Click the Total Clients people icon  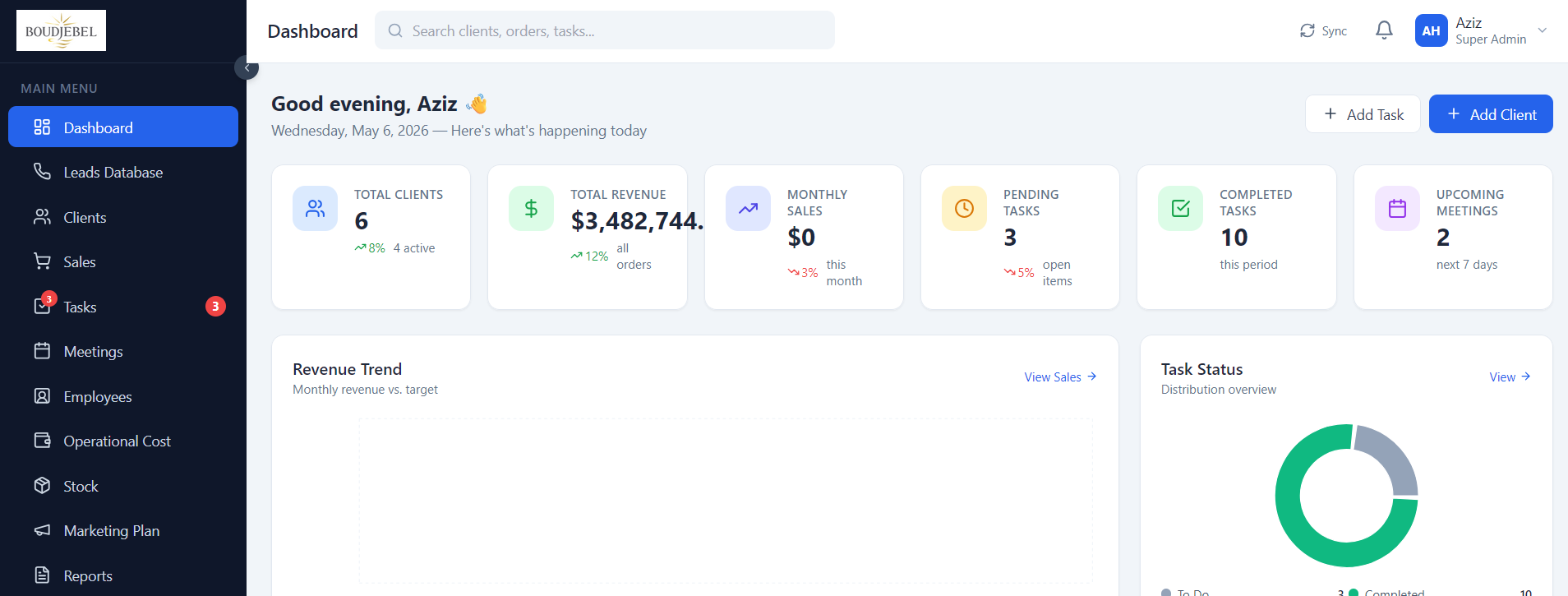[315, 208]
